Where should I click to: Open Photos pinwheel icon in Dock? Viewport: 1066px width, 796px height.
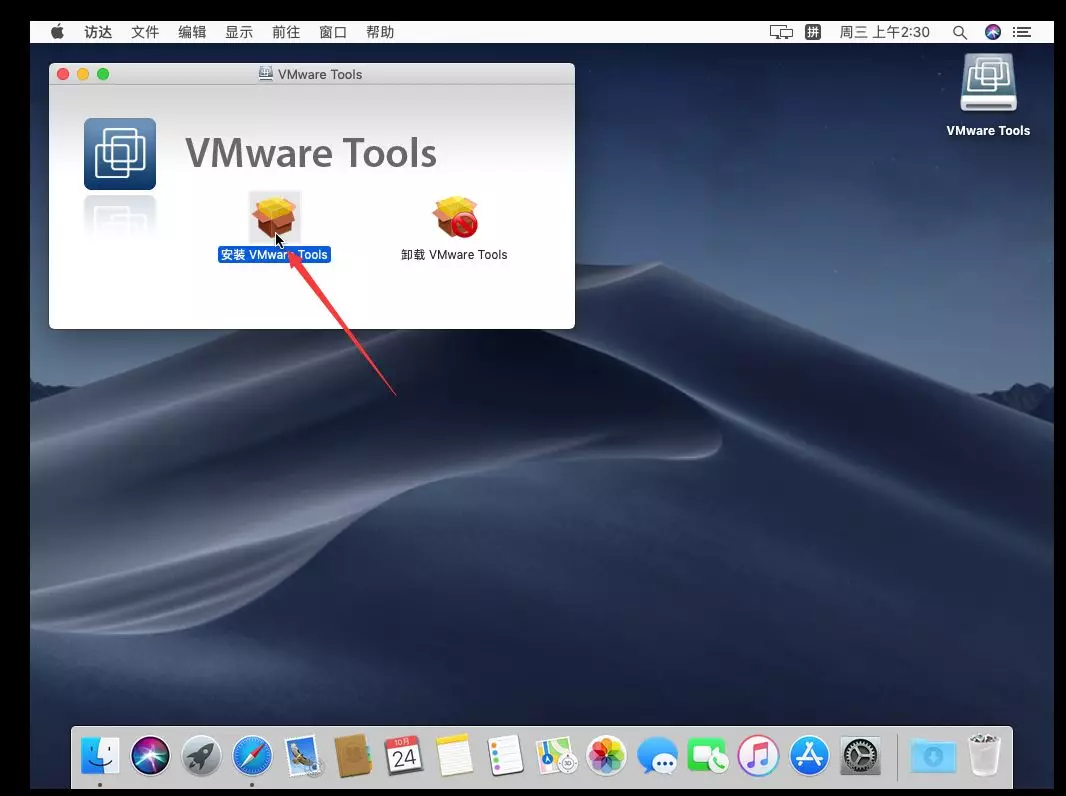coord(606,755)
